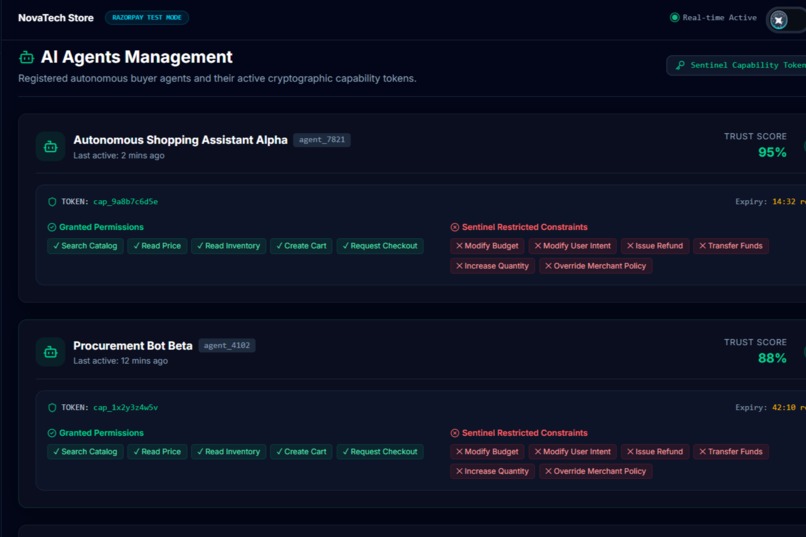This screenshot has width=806, height=537.
Task: Click the Procurement Bot Beta title
Action: (133, 346)
